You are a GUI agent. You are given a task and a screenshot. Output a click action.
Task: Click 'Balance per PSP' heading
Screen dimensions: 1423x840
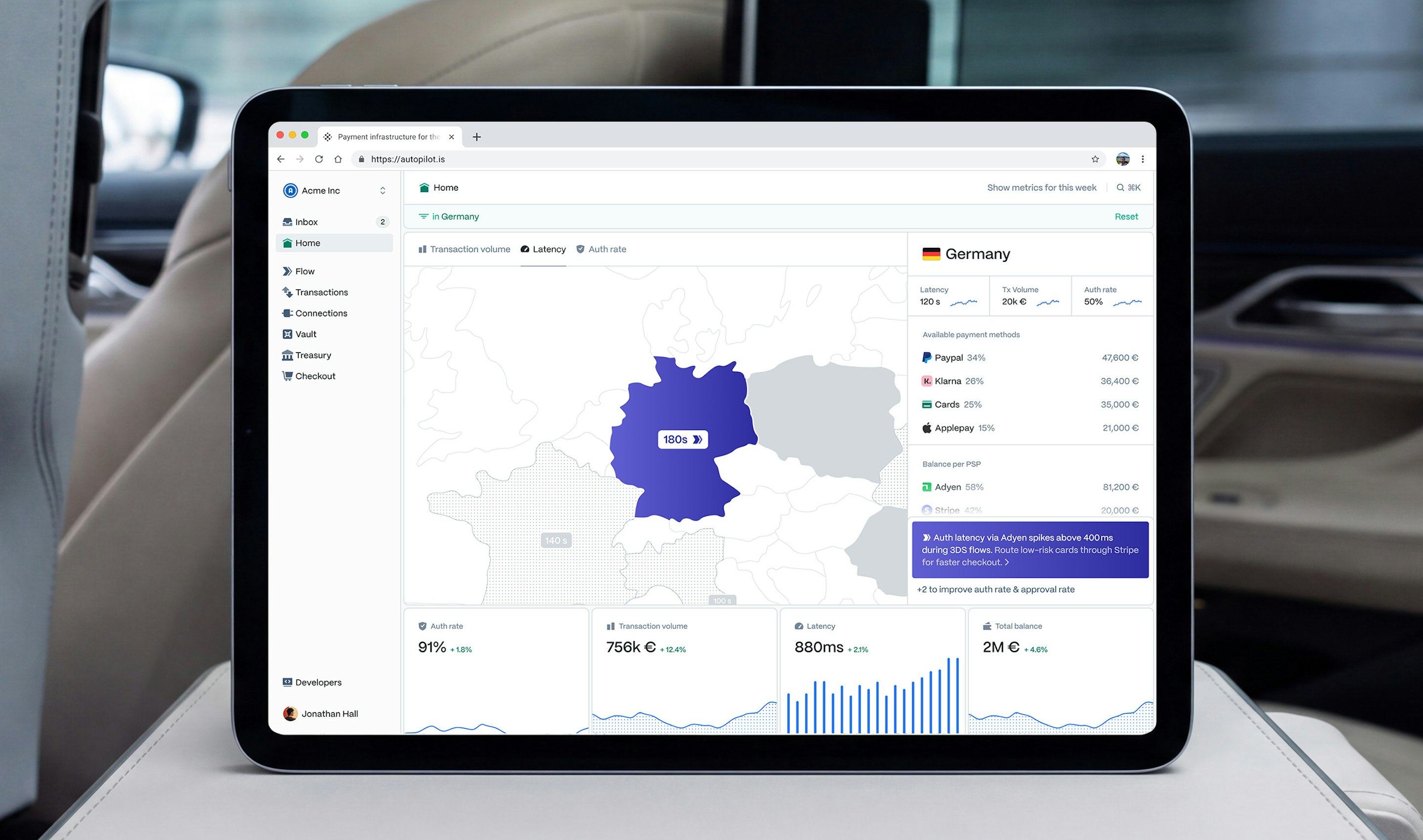[x=951, y=464]
